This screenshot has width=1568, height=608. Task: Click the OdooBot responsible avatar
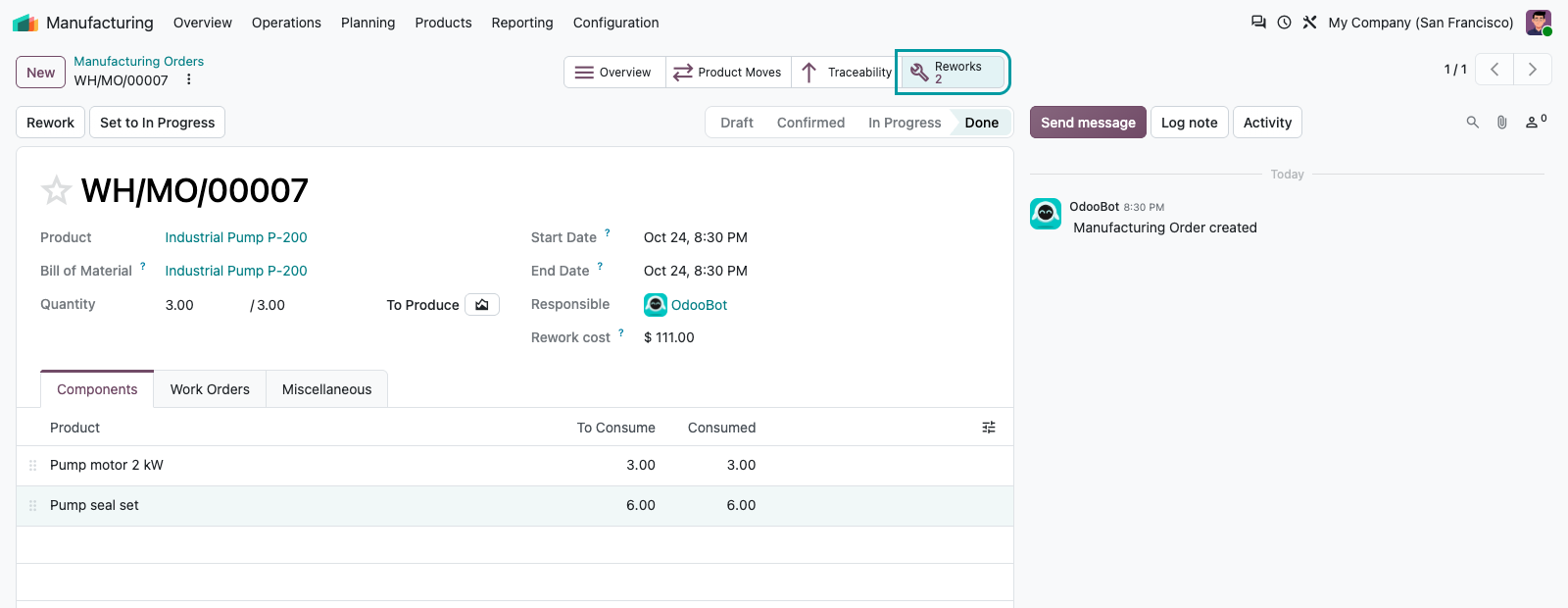tap(656, 305)
